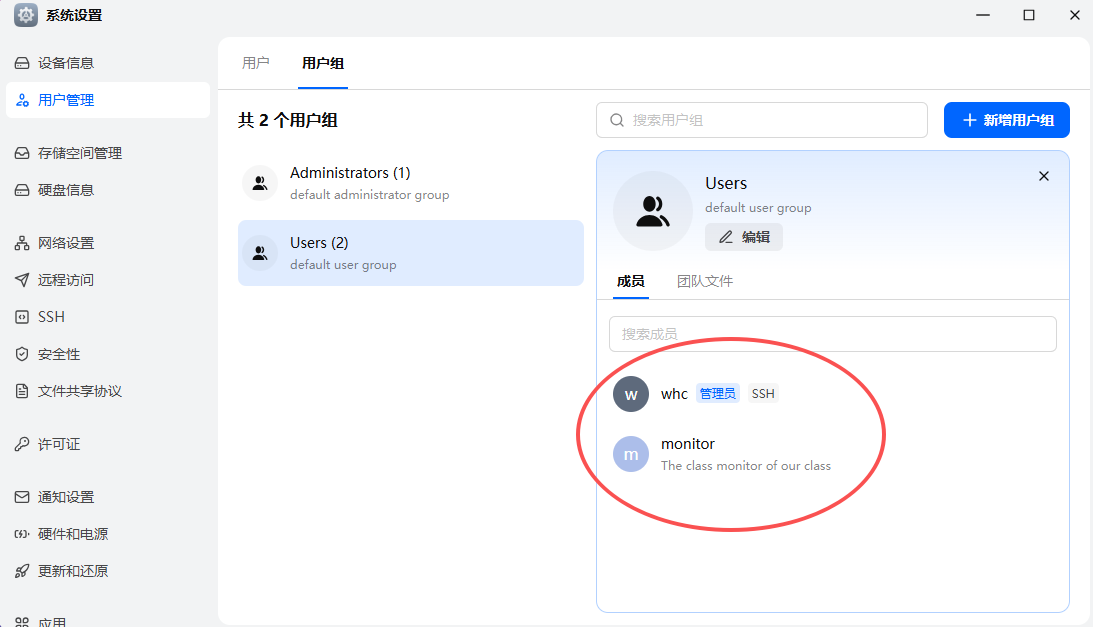The width and height of the screenshot is (1093, 627).
Task: Open 网络设置 section
Action: [107, 243]
